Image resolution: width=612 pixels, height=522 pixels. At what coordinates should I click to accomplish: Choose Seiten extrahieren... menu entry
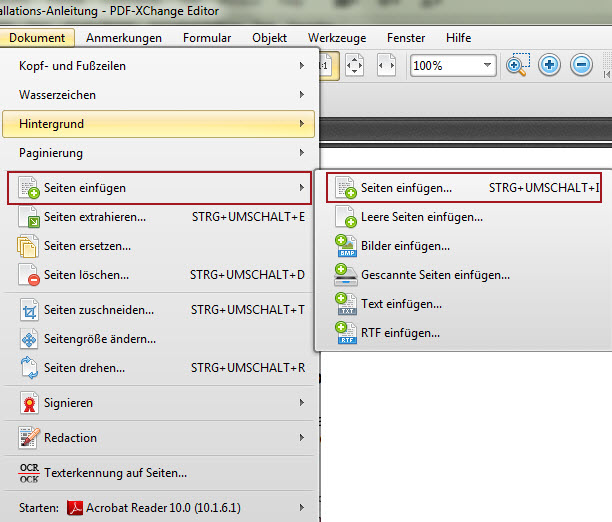click(160, 217)
